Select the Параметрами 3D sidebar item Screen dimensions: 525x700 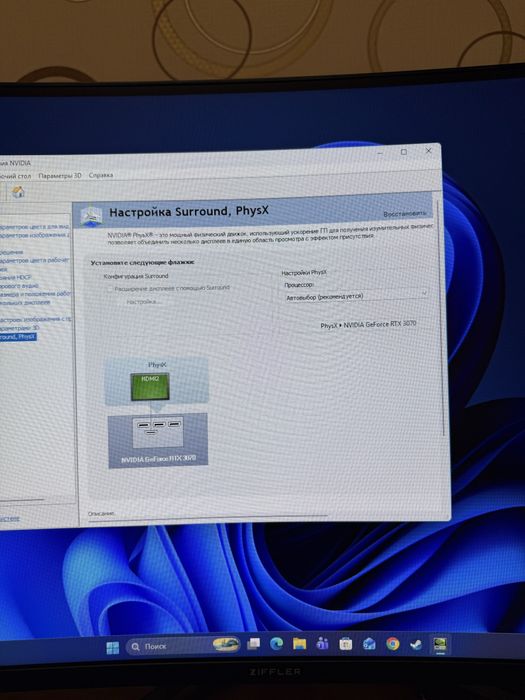click(19, 328)
